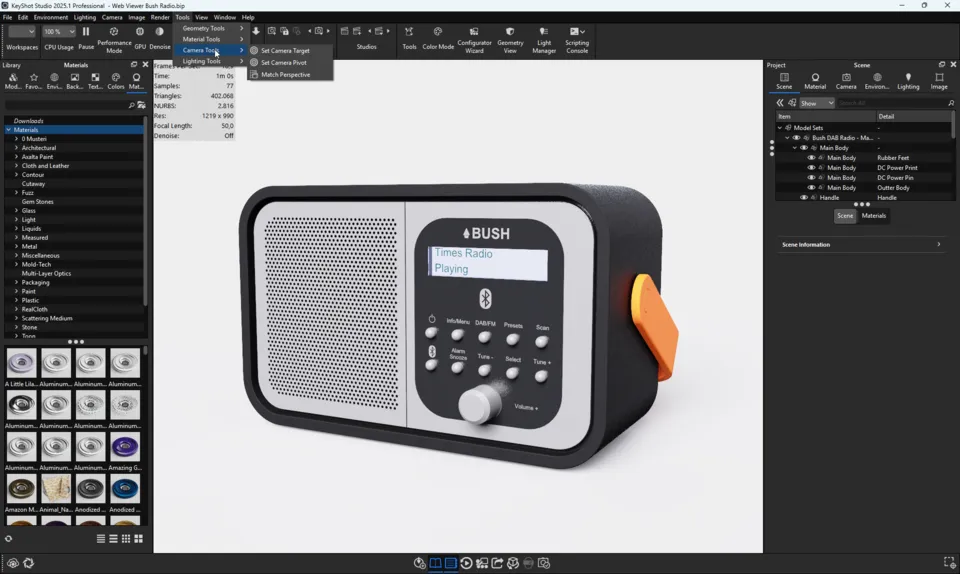
Task: Click the Scene button below tree
Action: tap(845, 215)
